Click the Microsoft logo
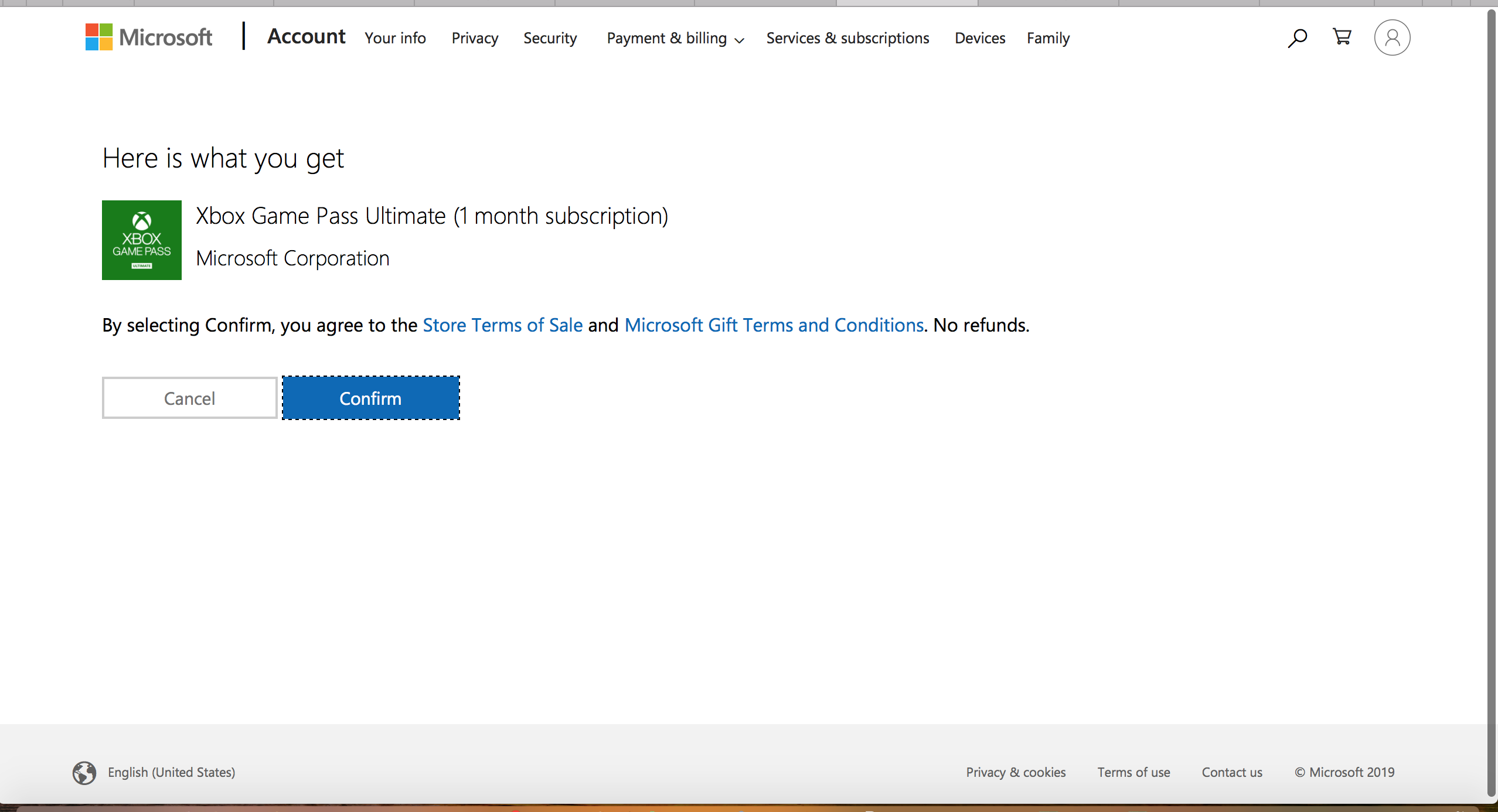This screenshot has height=812, width=1498. (x=149, y=37)
